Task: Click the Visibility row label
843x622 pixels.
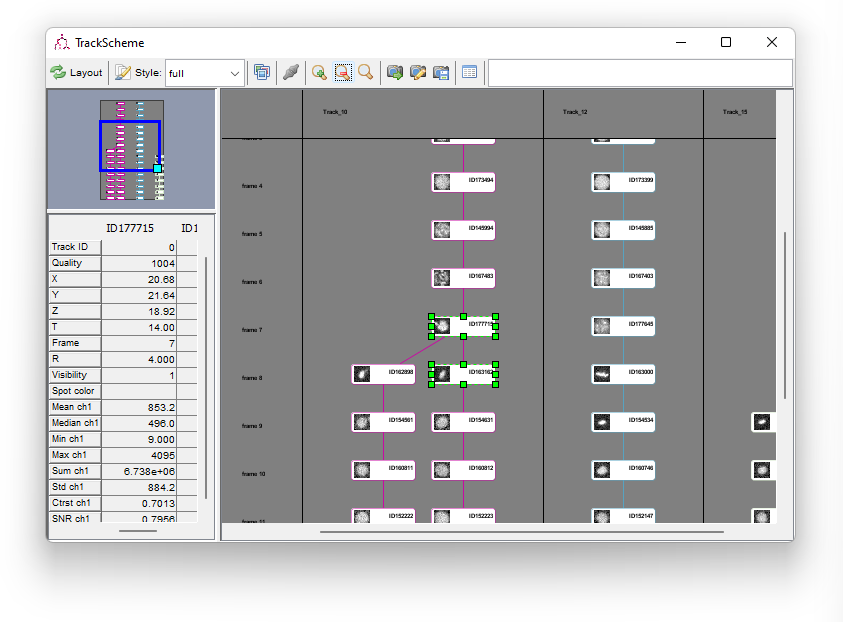Action: pos(75,375)
